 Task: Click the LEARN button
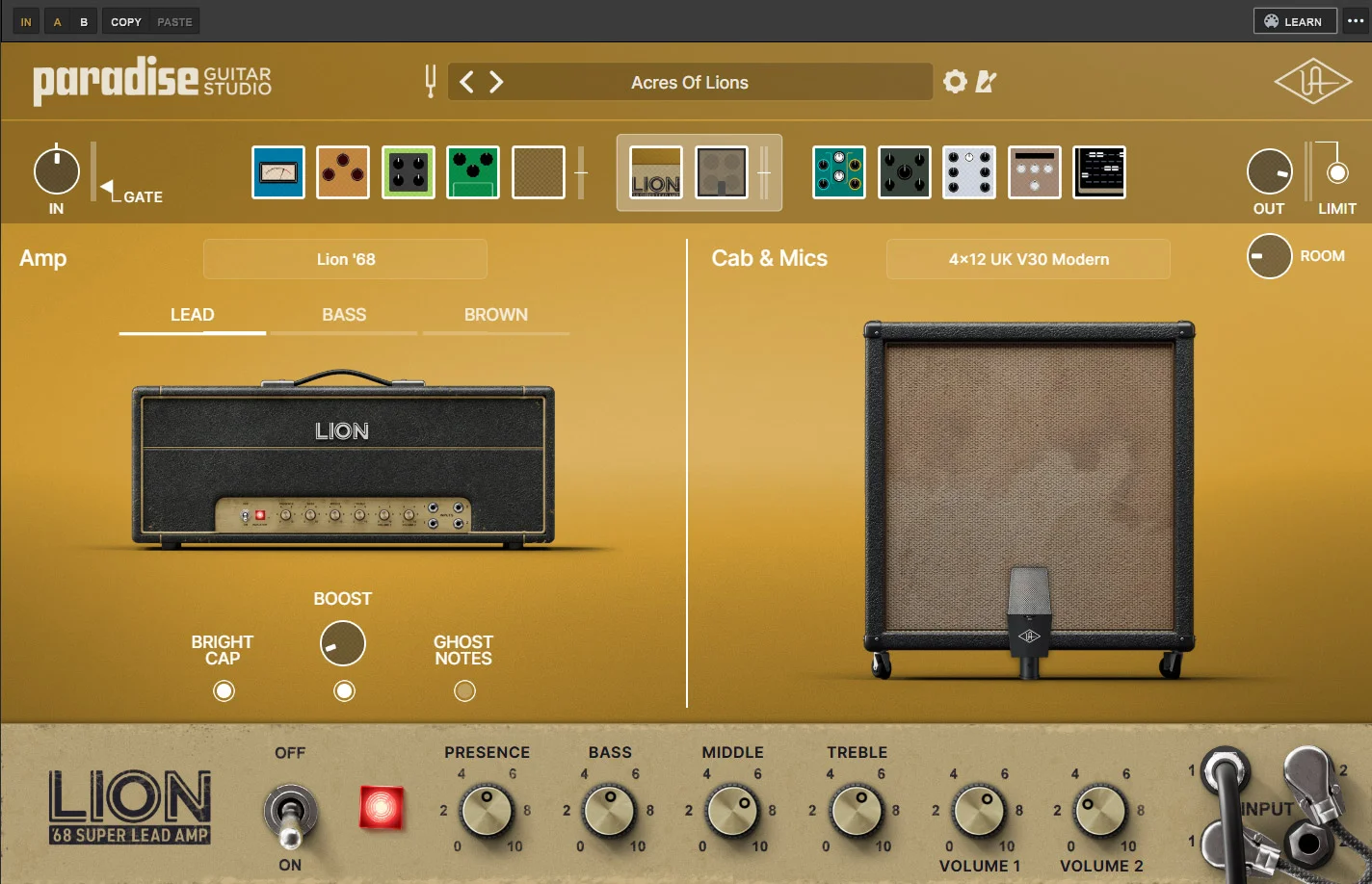pos(1295,21)
